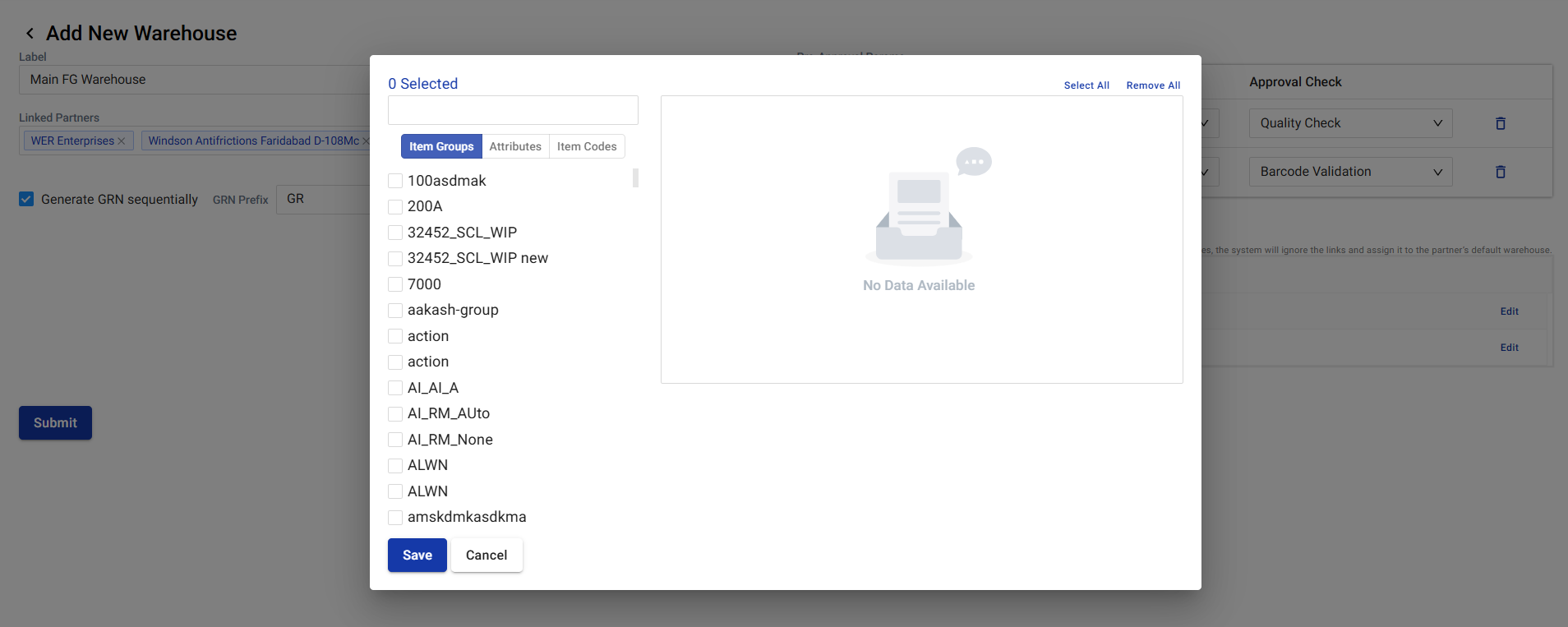1568x627 pixels.
Task: Delete the Quality Check row with trash icon
Action: click(1500, 123)
